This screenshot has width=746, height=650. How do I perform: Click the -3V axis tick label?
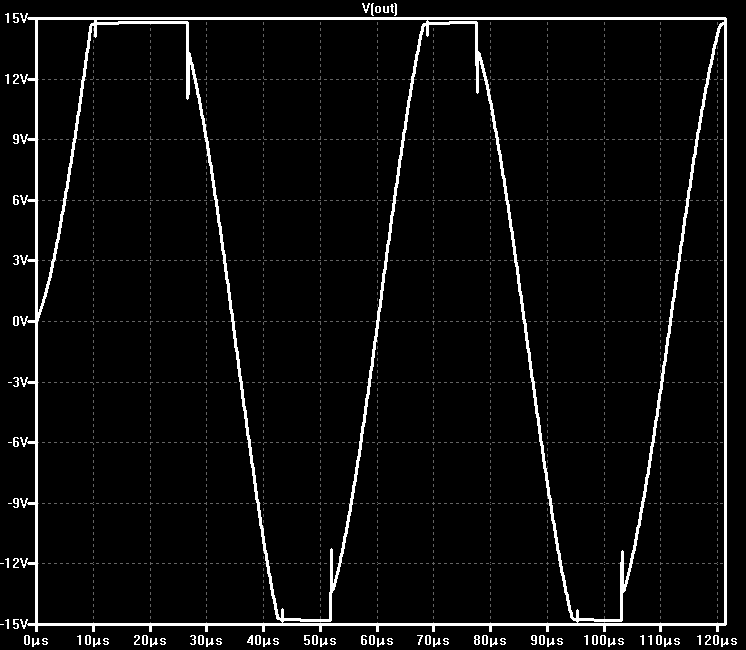[x=18, y=382]
